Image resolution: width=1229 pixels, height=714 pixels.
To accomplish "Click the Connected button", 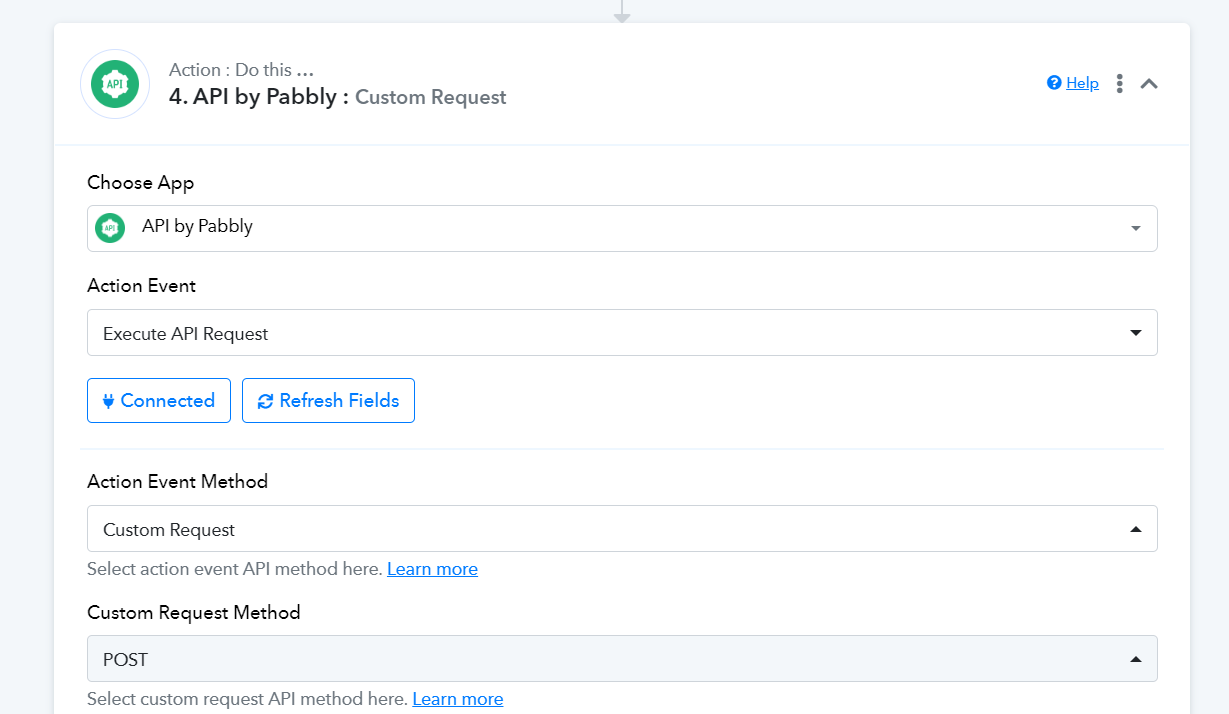I will click(x=159, y=400).
